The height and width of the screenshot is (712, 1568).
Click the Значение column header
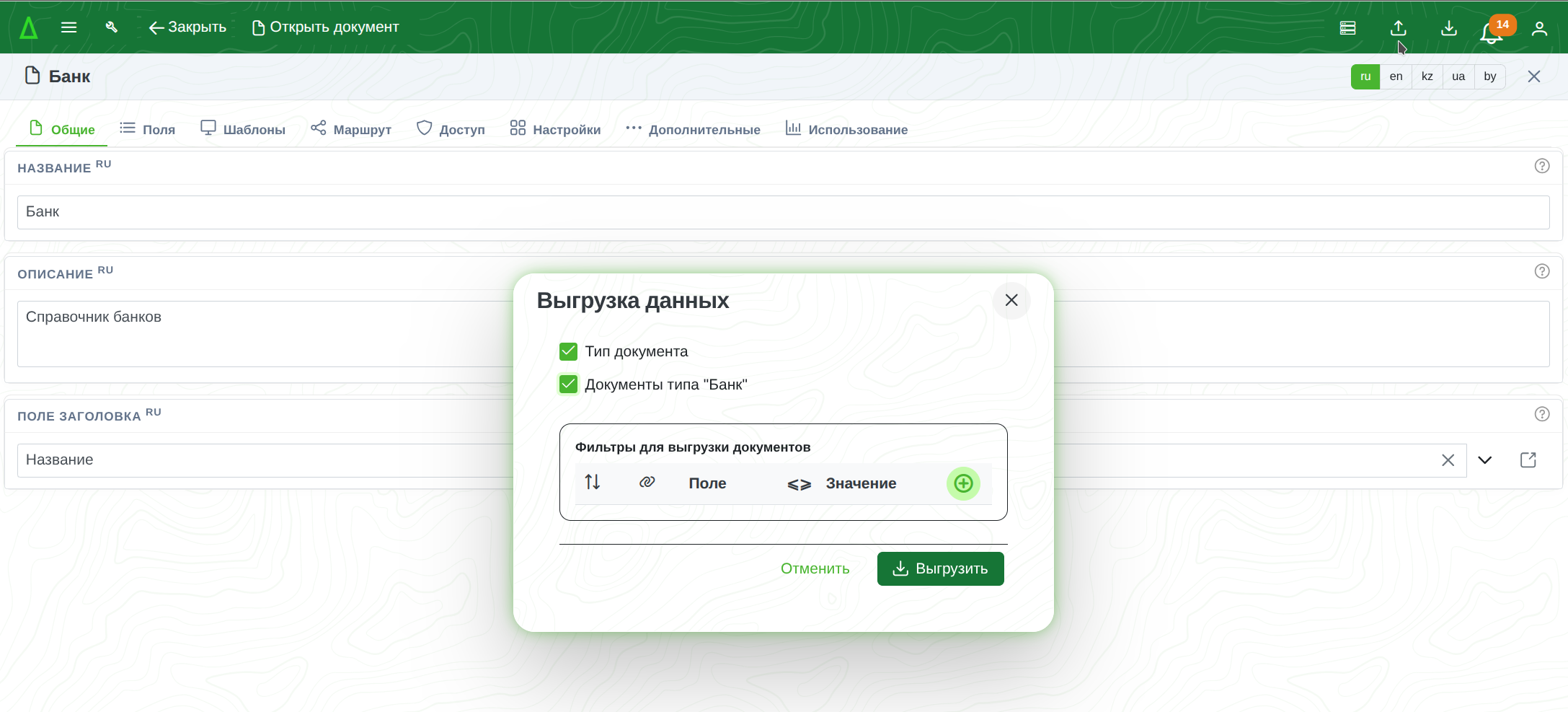861,483
